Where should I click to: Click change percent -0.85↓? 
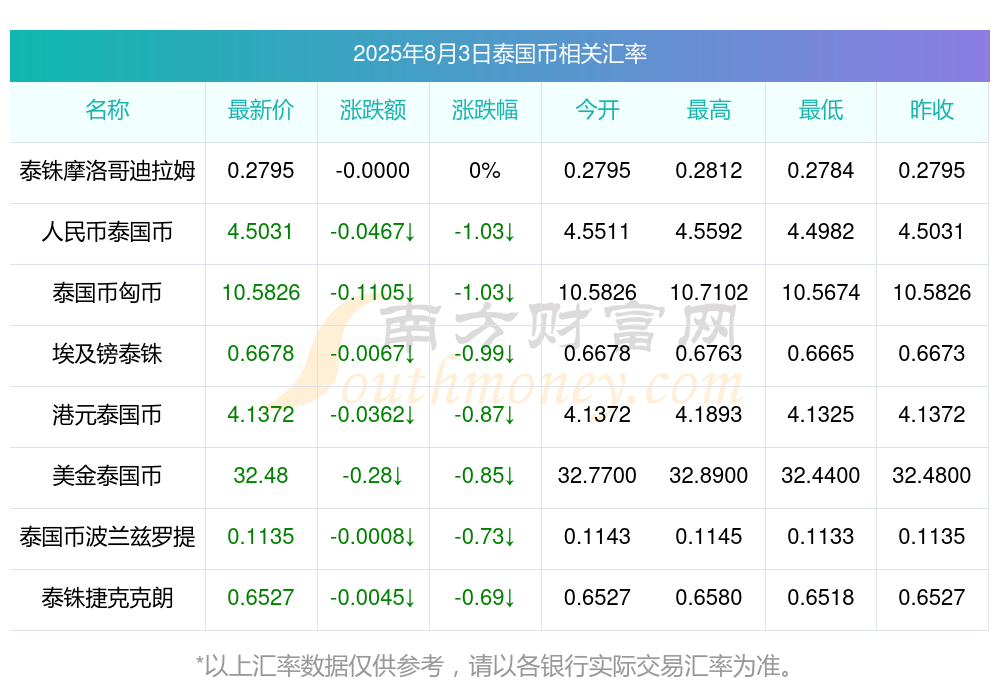(485, 476)
